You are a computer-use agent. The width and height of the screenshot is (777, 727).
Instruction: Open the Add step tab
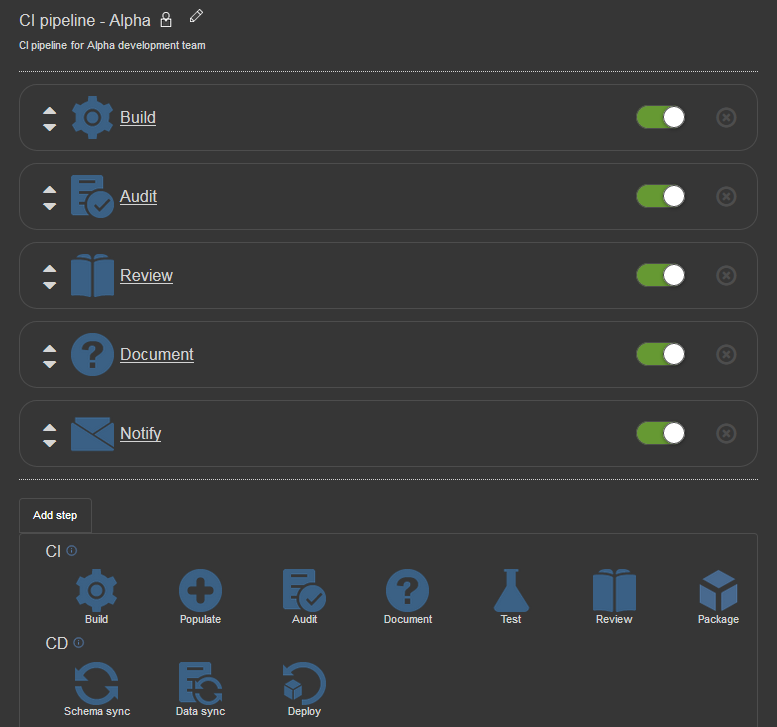coord(55,515)
